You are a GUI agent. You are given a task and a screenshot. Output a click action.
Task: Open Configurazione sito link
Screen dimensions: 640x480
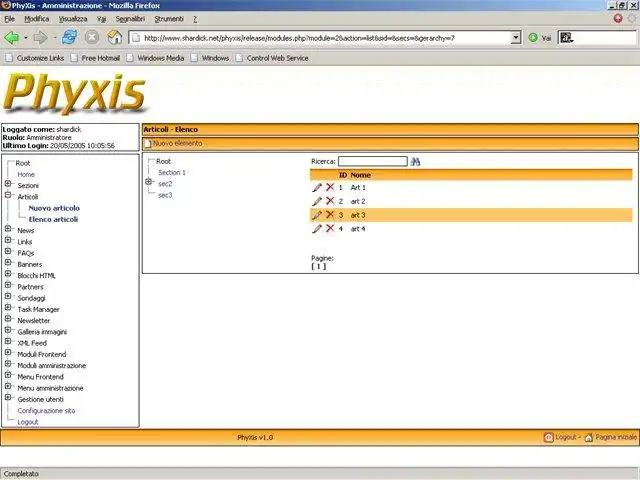46,411
